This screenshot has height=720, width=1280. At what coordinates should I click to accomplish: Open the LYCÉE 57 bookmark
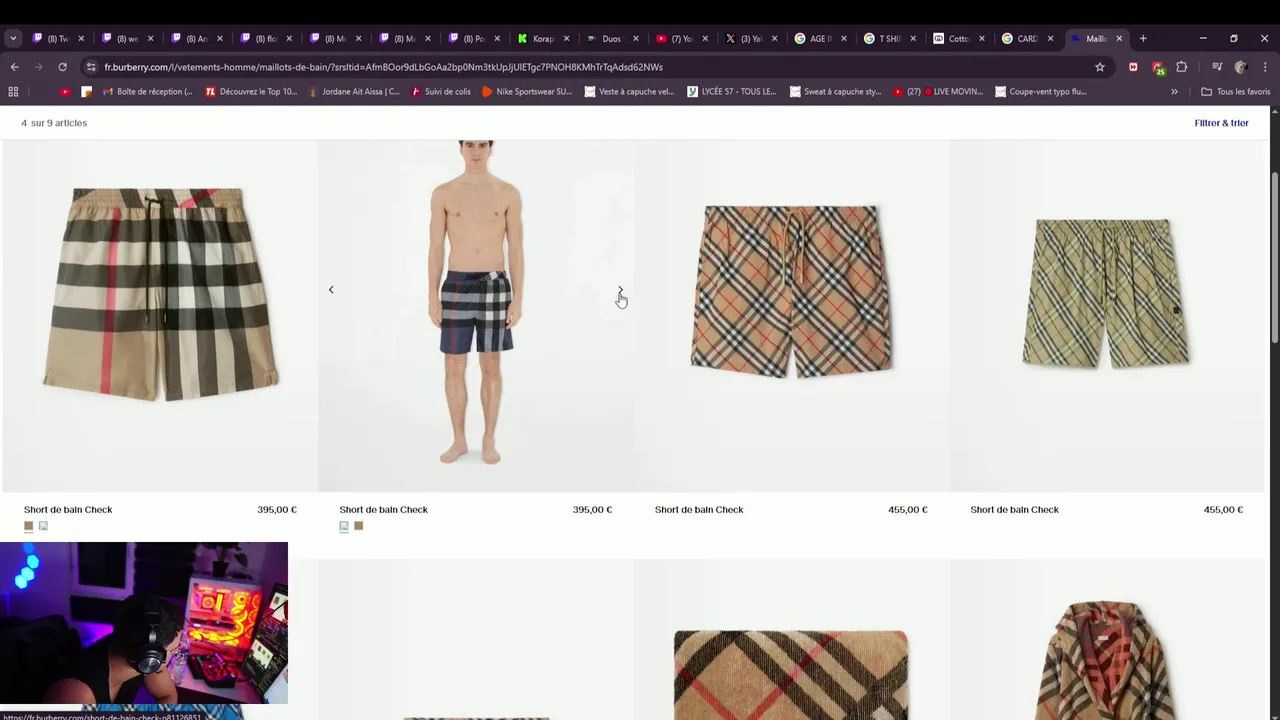tap(732, 92)
